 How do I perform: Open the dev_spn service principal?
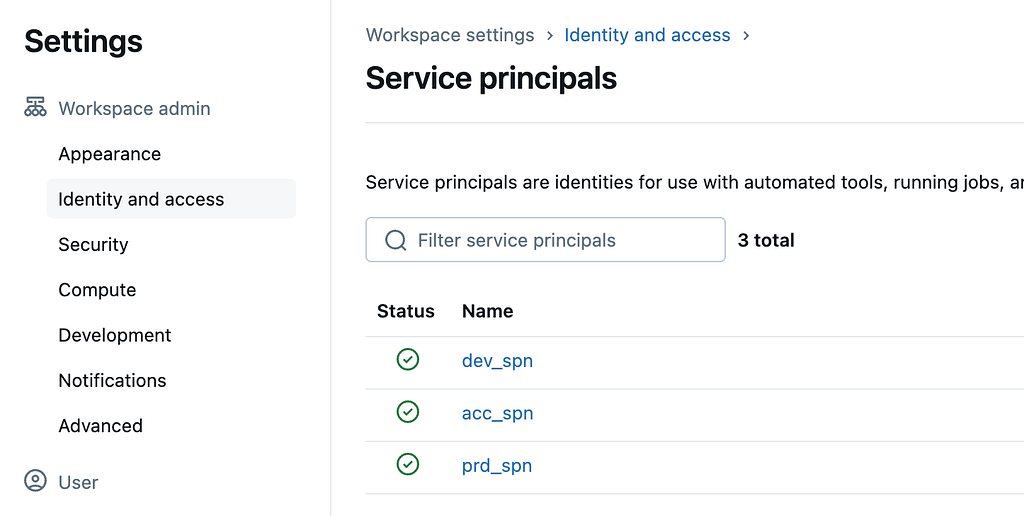tap(497, 361)
